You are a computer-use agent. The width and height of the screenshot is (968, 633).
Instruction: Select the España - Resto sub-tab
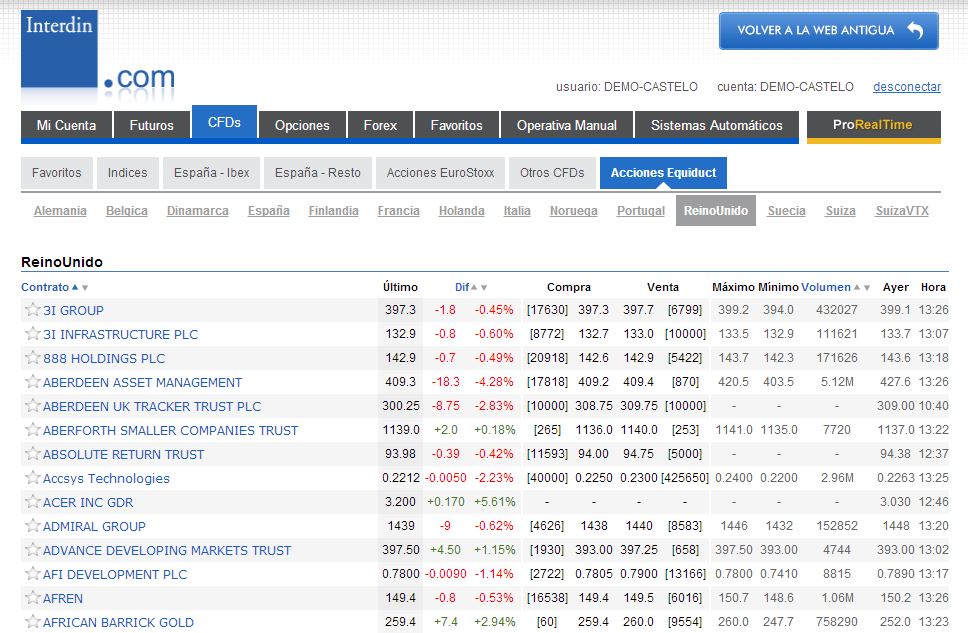point(317,173)
